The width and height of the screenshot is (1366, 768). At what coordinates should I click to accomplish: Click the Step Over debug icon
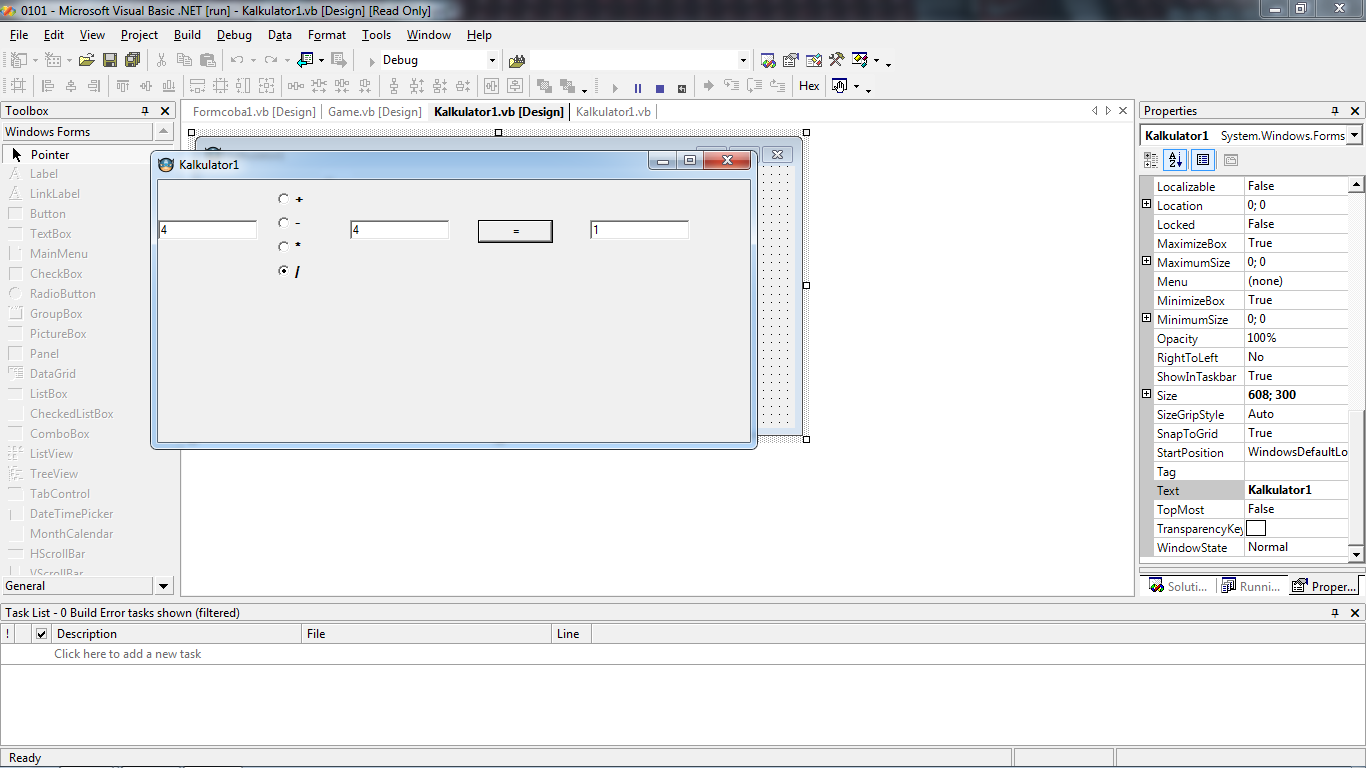coord(754,87)
